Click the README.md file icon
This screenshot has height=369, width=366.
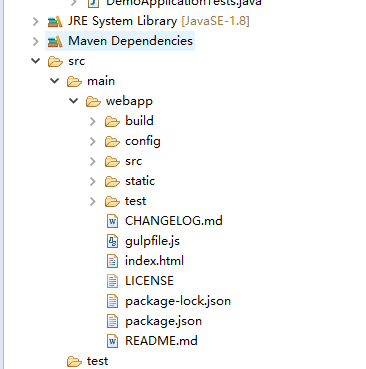click(x=112, y=341)
